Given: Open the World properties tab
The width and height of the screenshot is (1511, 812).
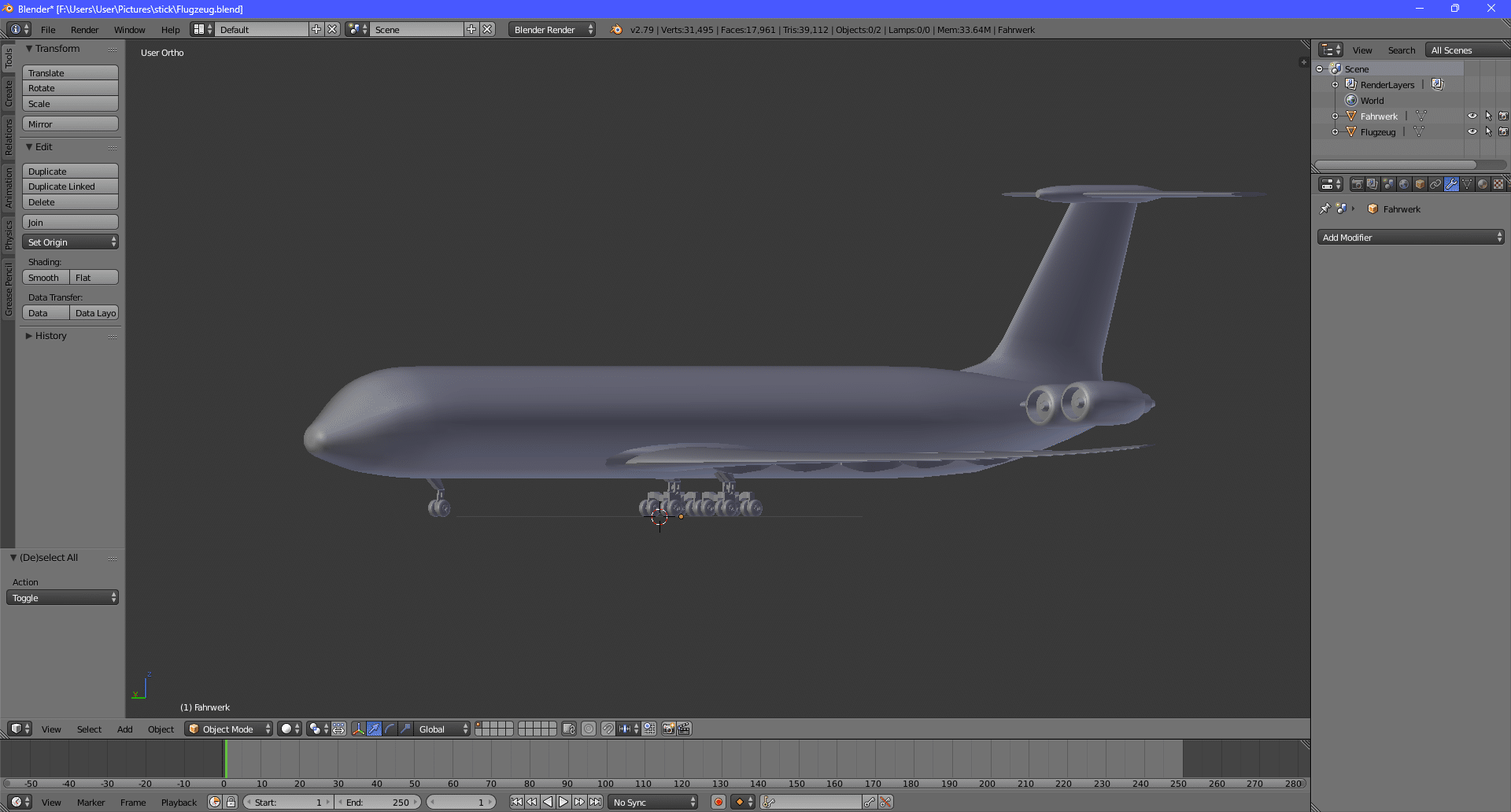Looking at the screenshot, I should tap(1404, 184).
